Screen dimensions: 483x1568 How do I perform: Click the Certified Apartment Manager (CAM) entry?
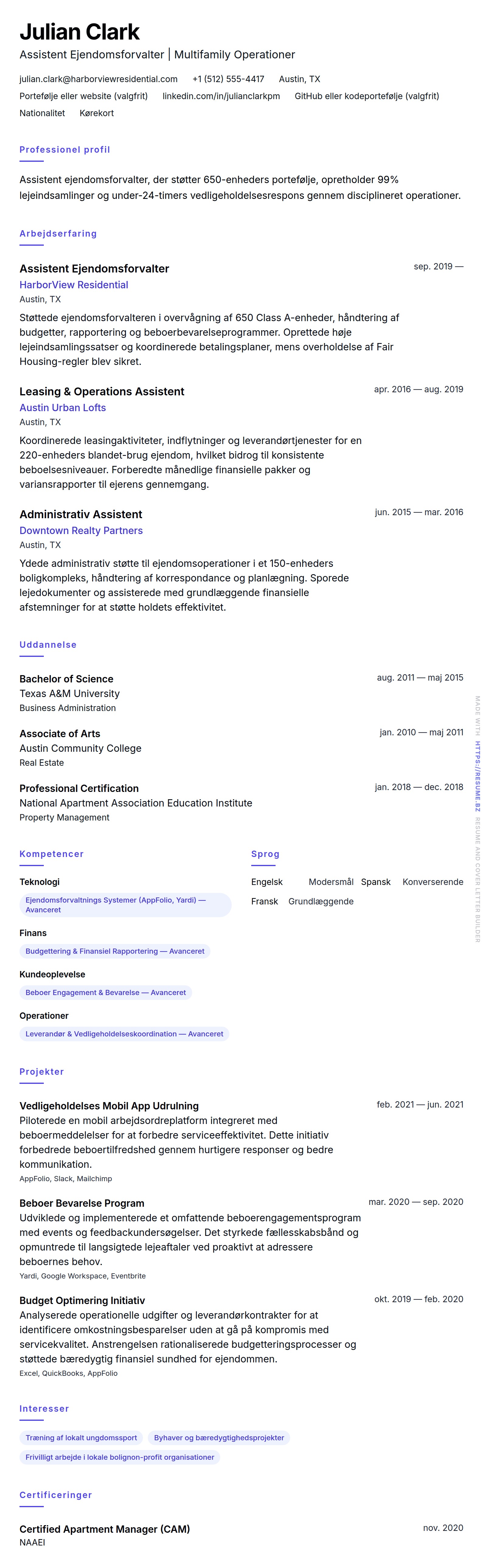[105, 1529]
